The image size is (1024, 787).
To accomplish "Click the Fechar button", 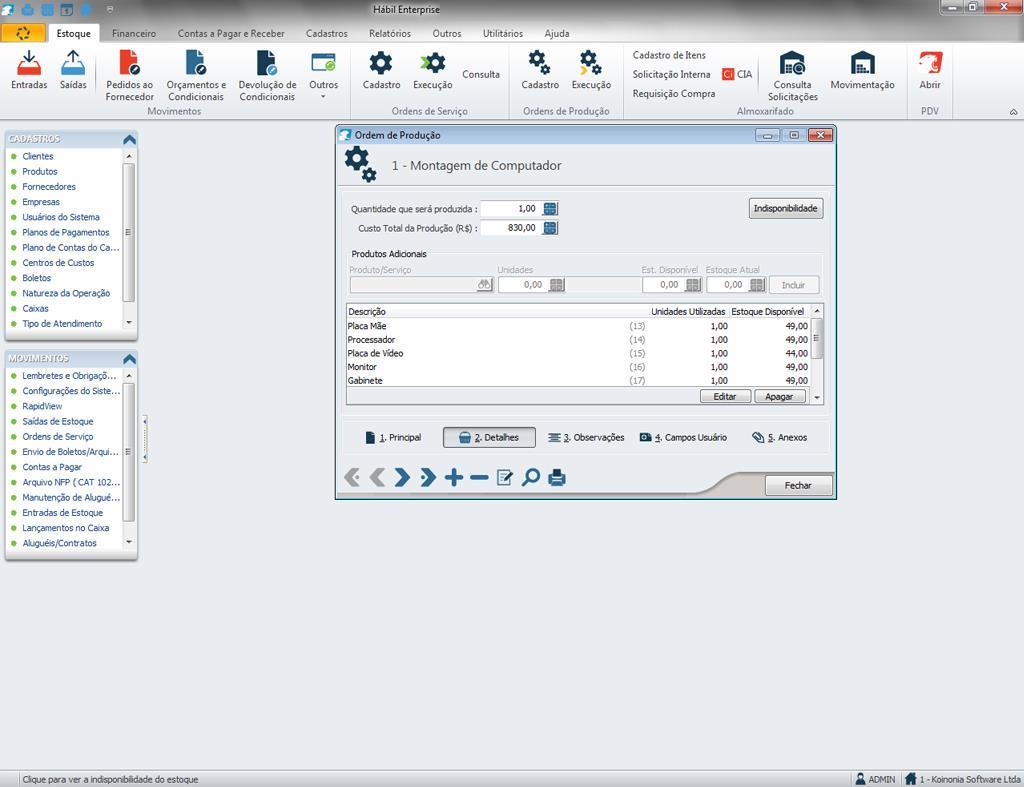I will [798, 485].
